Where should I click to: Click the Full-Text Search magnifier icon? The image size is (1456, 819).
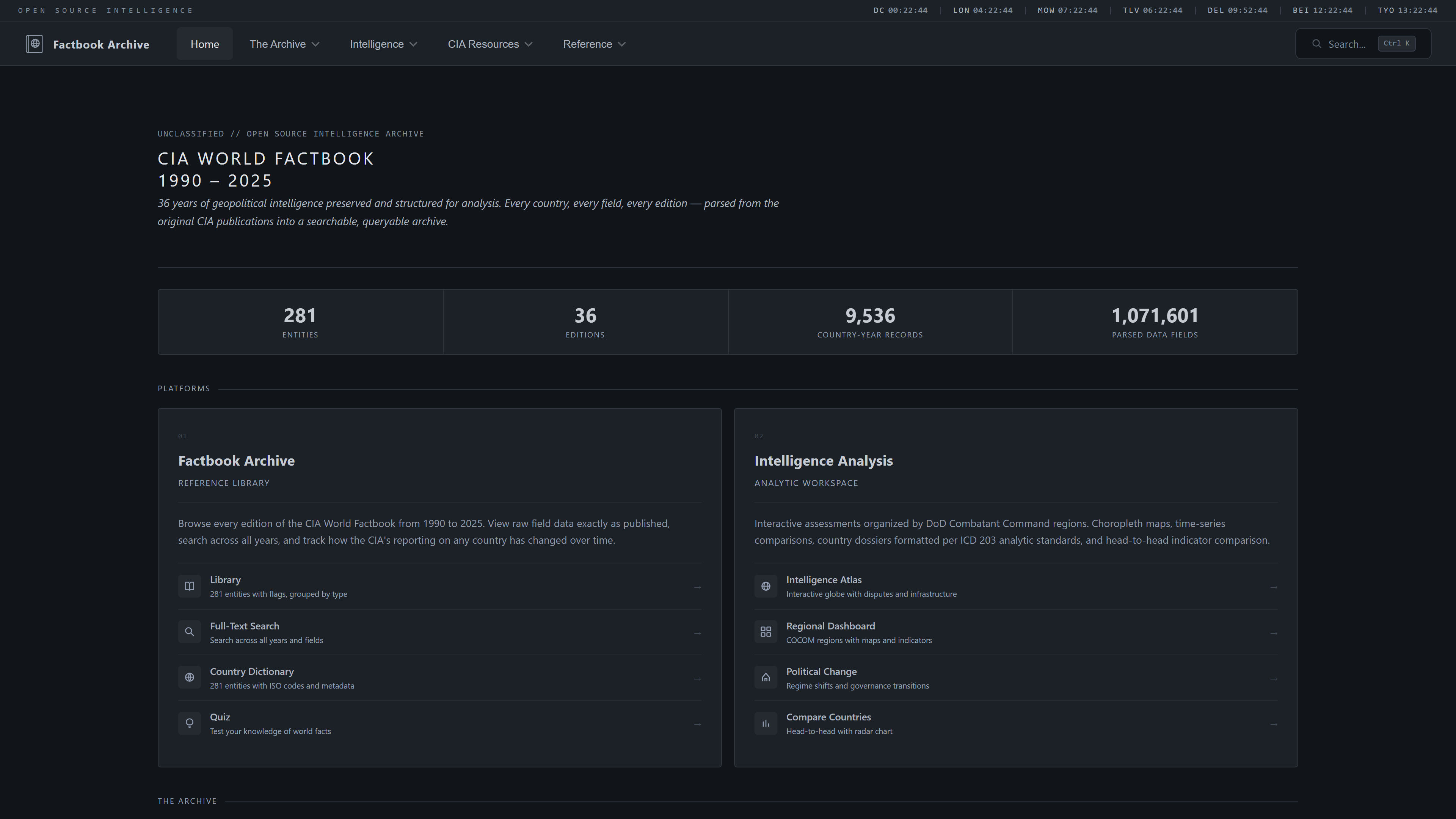[189, 631]
